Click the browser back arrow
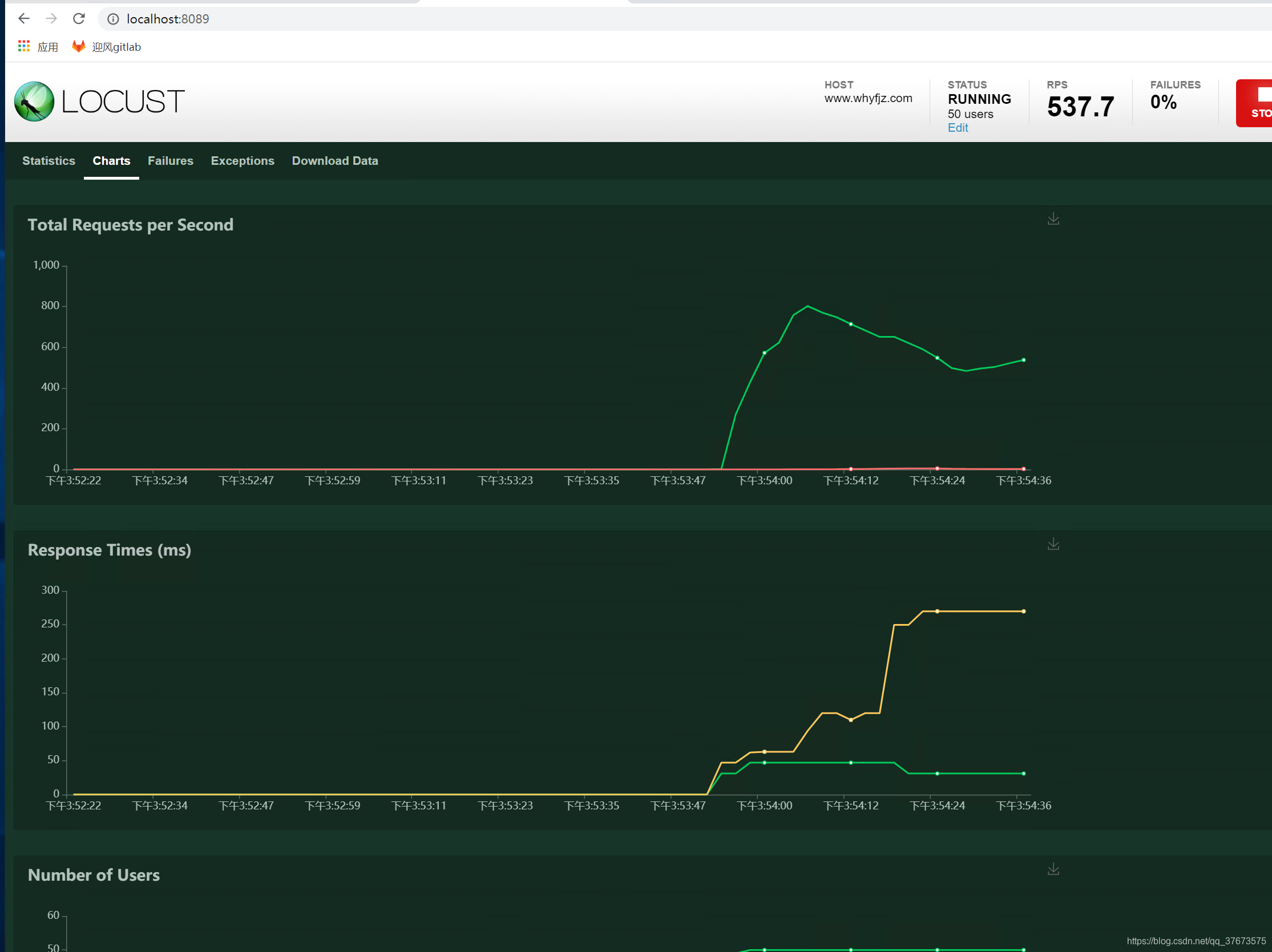 coord(23,19)
